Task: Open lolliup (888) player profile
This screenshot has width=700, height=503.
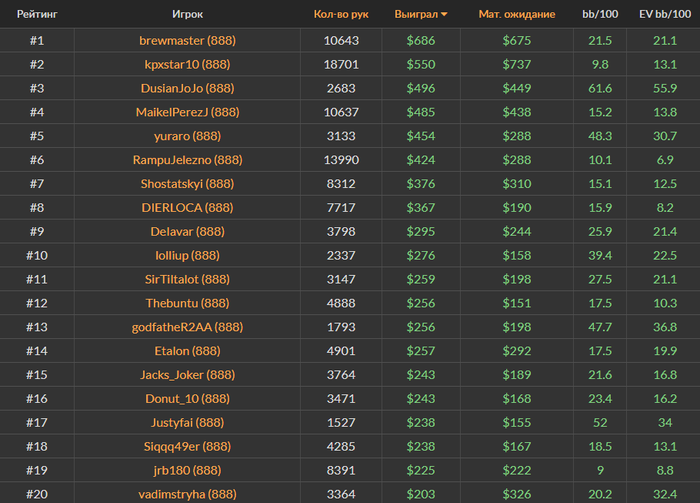Action: click(x=188, y=255)
